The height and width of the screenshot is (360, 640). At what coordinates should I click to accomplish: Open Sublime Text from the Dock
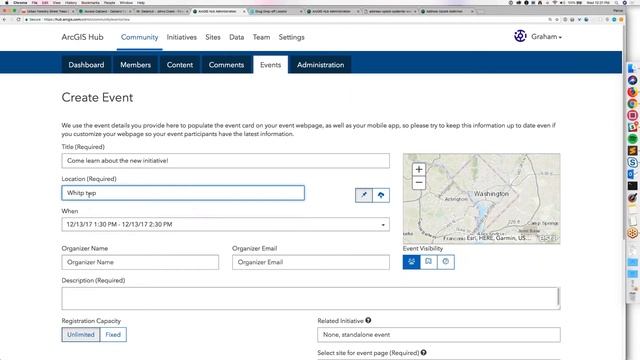tap(632, 151)
